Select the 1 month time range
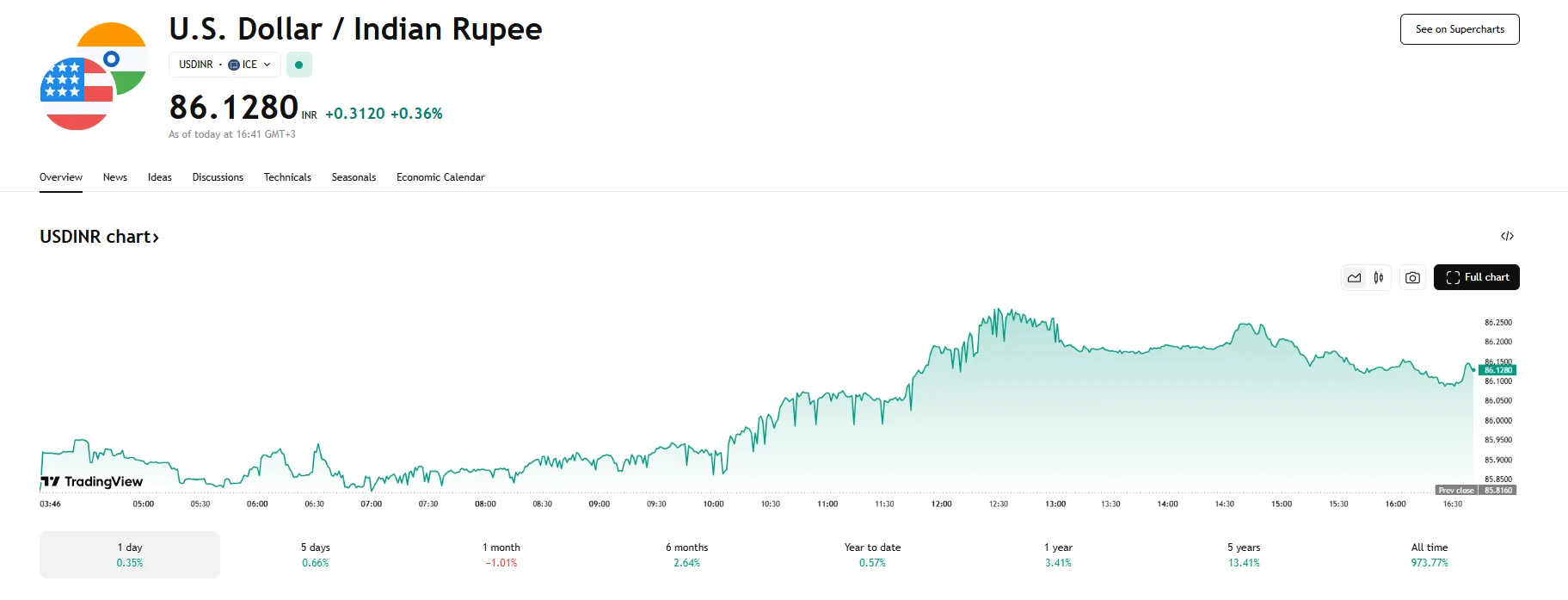The height and width of the screenshot is (600, 1568). [501, 554]
